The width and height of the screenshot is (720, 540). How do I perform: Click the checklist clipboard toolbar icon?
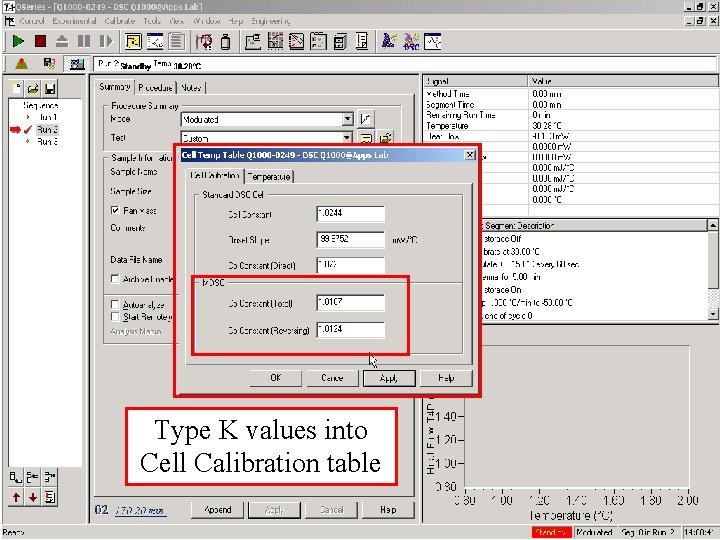318,42
